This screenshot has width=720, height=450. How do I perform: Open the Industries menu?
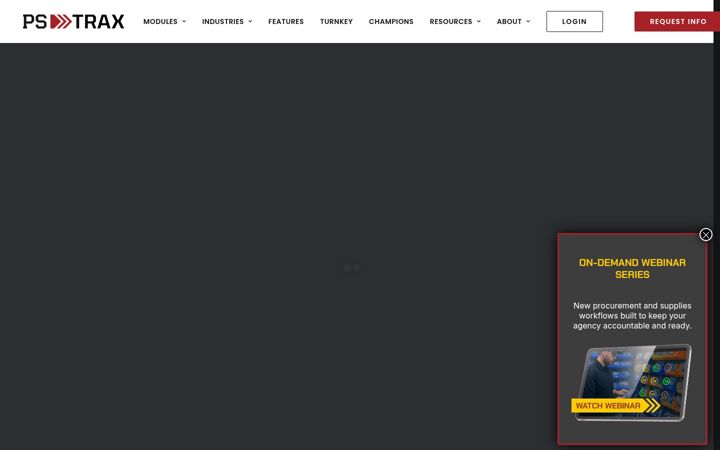223,22
